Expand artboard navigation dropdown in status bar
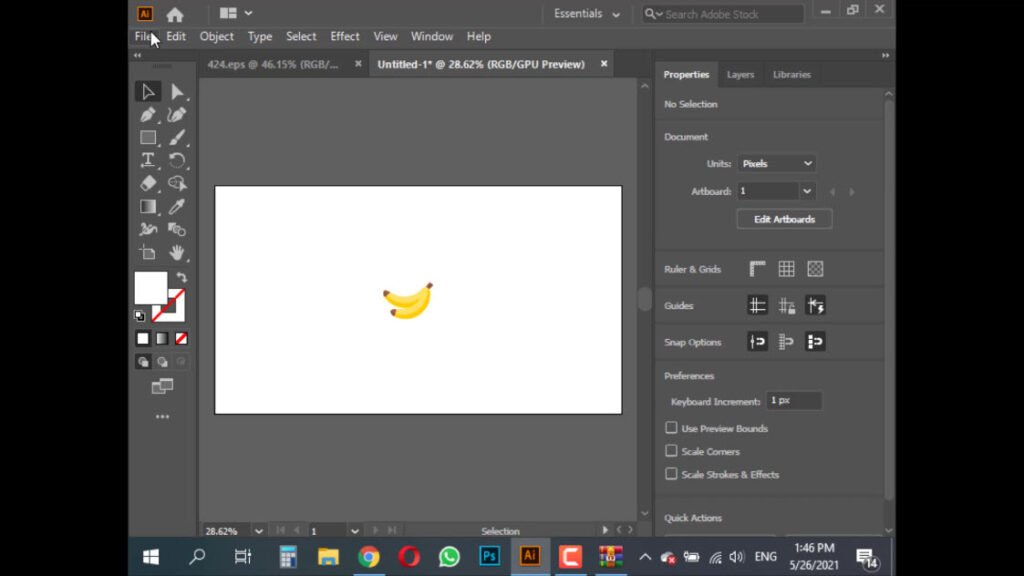Screen dimensions: 1024x576 tap(355, 531)
